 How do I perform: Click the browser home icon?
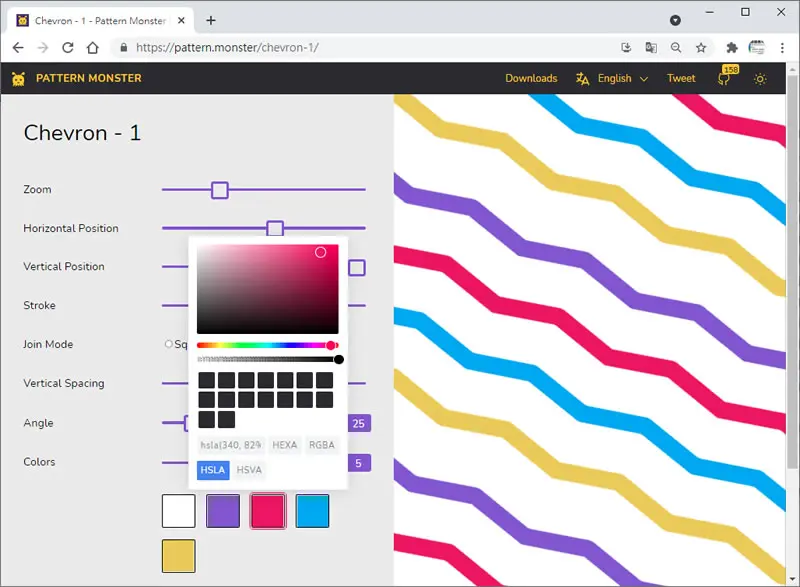click(93, 48)
